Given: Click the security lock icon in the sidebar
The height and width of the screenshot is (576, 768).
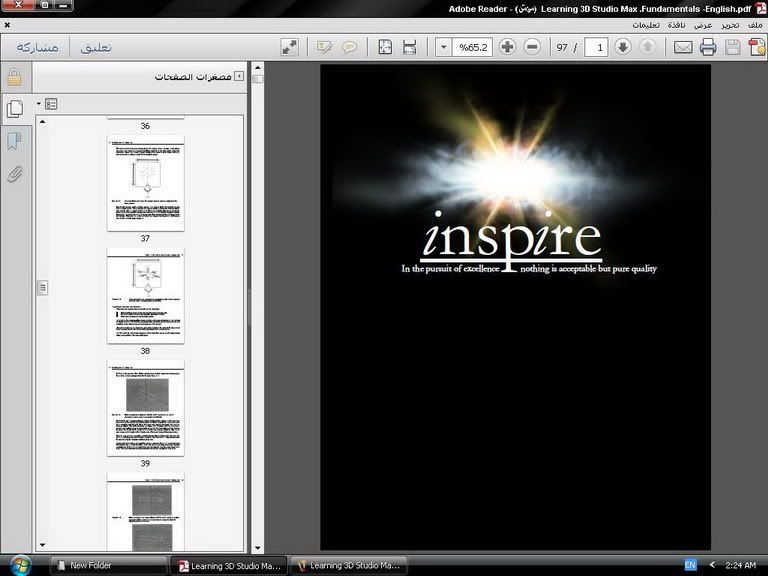Looking at the screenshot, I should click(x=15, y=77).
